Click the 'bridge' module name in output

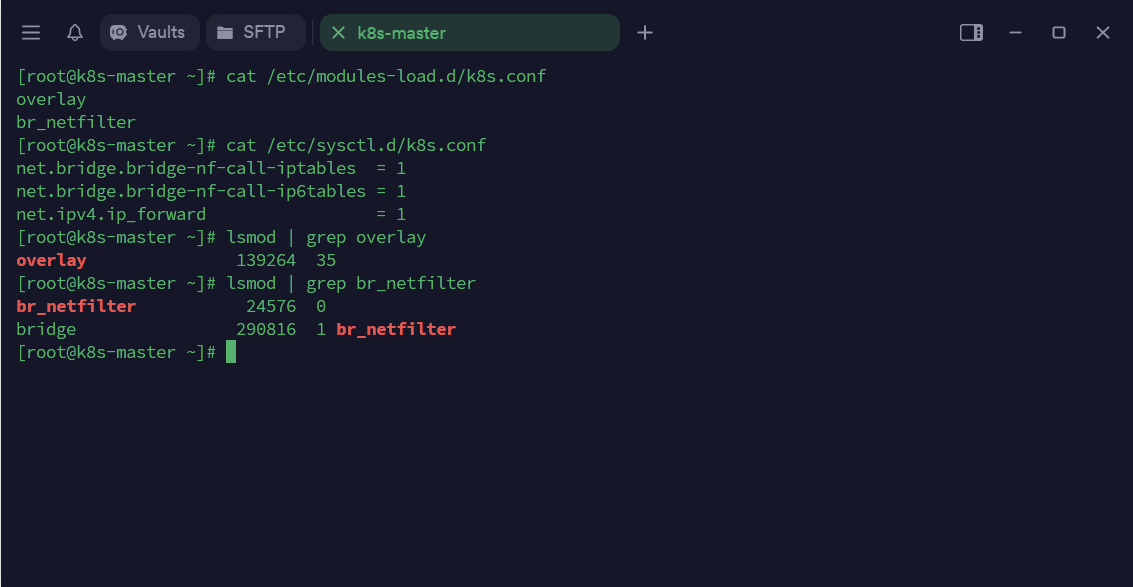click(x=46, y=329)
